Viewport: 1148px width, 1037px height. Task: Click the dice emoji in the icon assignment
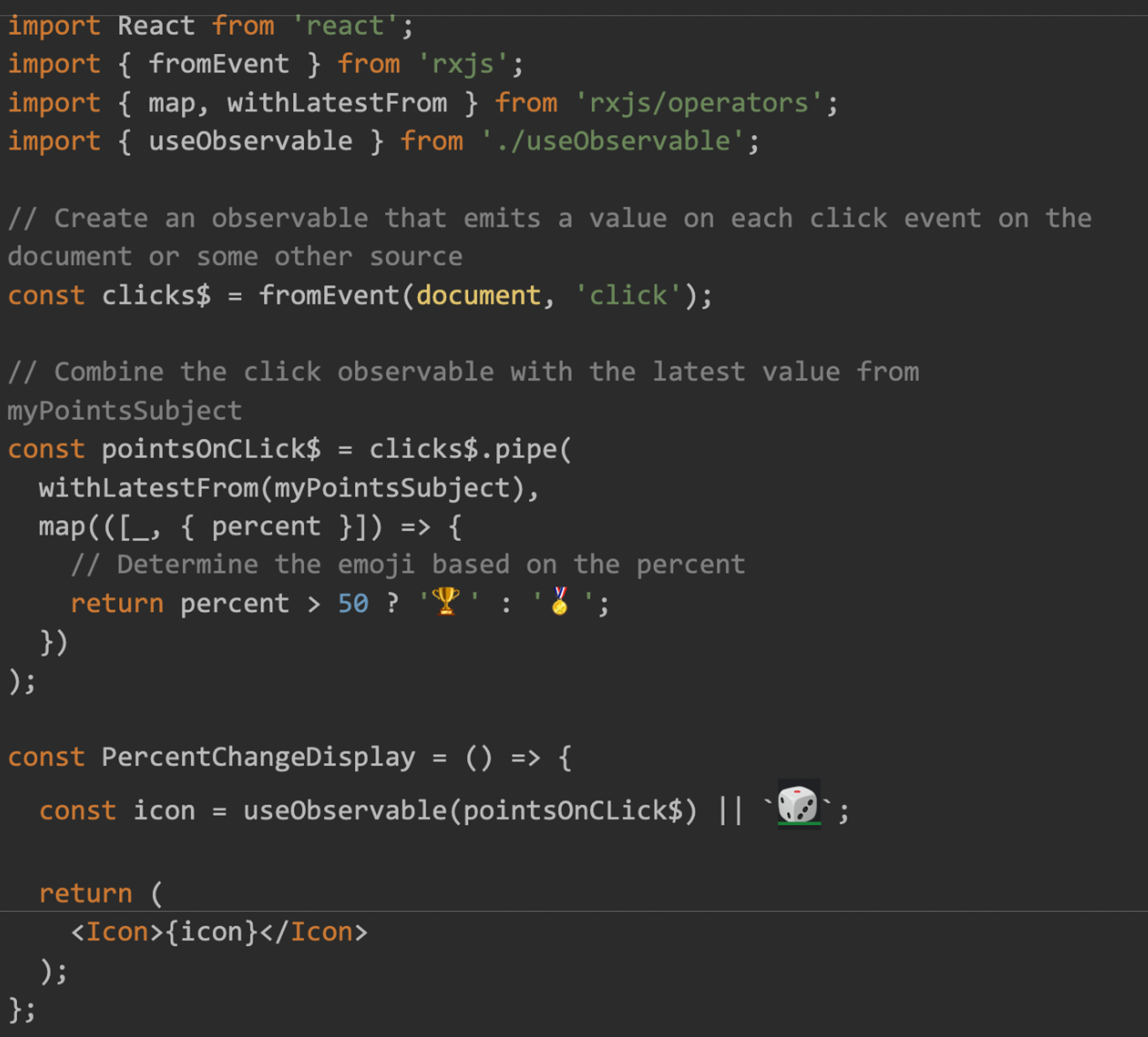[x=799, y=804]
